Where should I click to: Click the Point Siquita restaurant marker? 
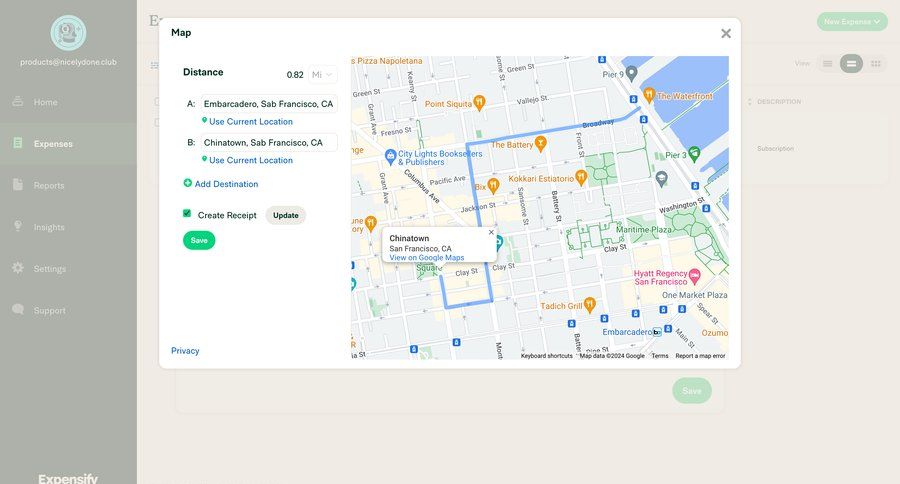click(x=480, y=102)
